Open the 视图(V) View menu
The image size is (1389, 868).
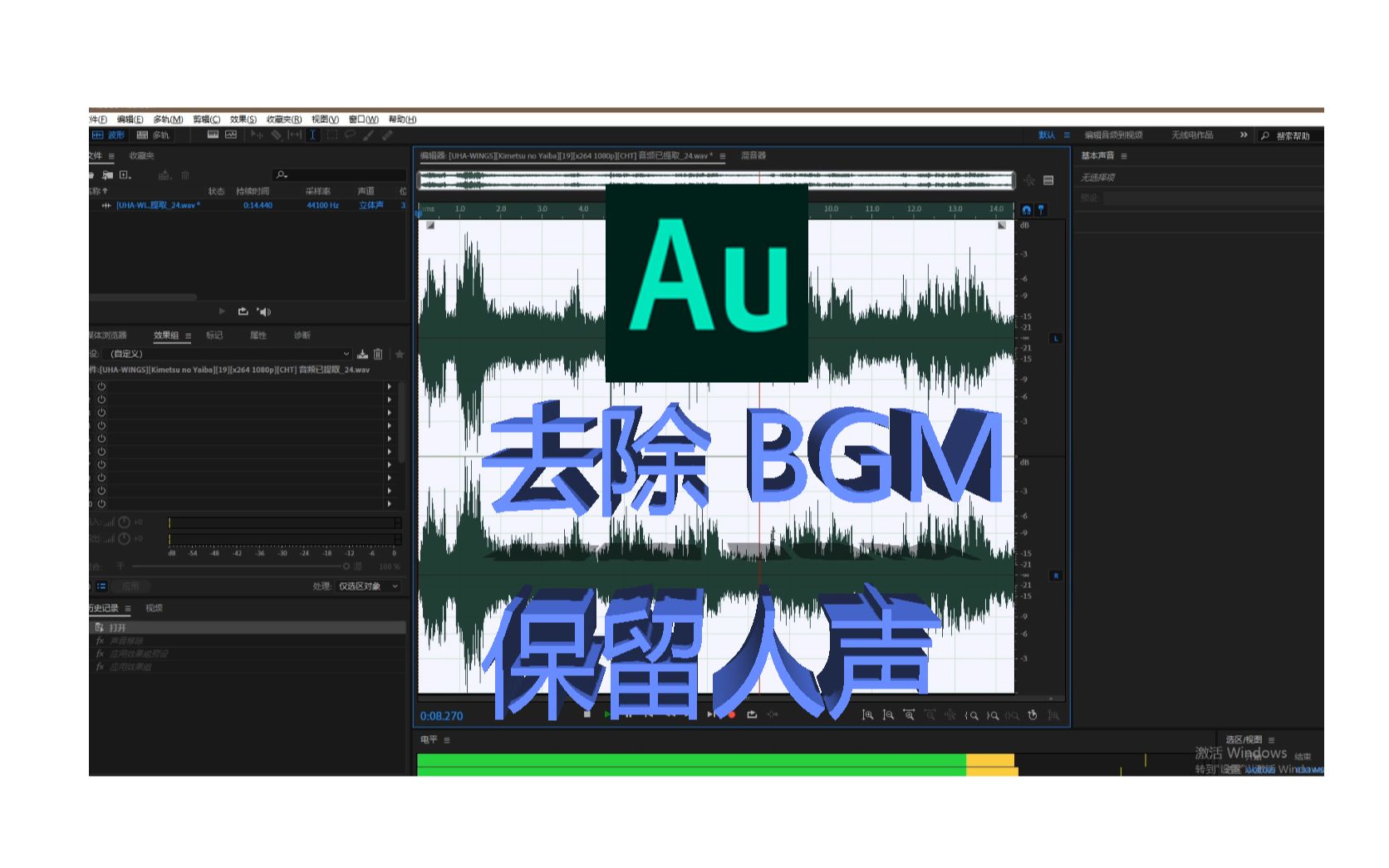coord(325,120)
